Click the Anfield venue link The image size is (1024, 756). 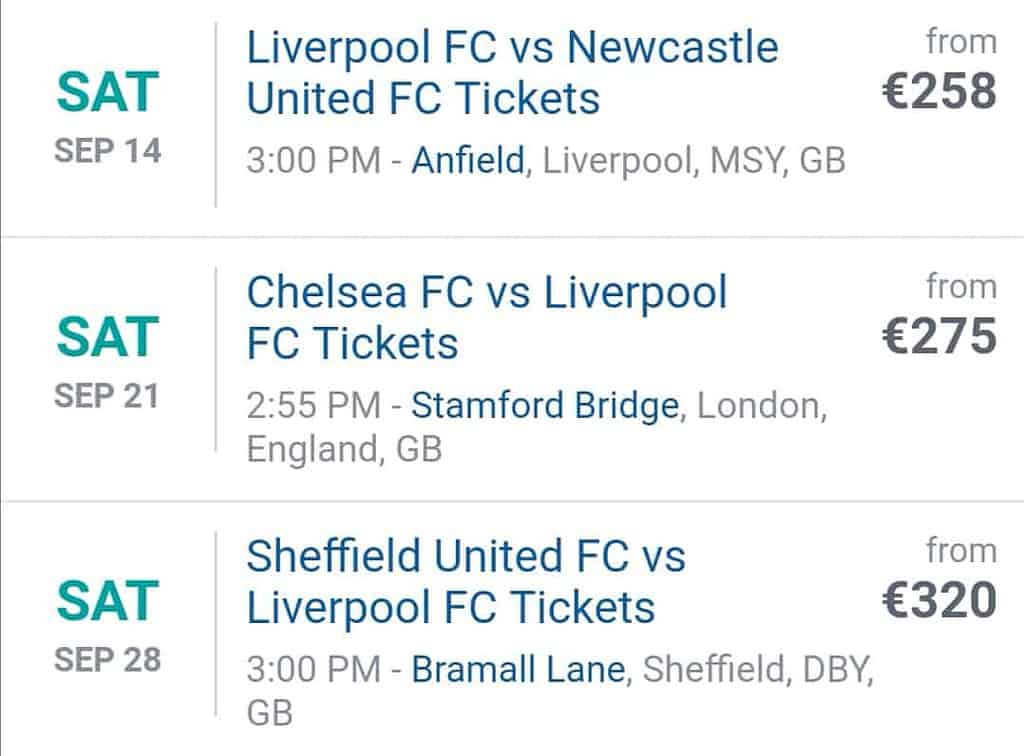(x=468, y=160)
